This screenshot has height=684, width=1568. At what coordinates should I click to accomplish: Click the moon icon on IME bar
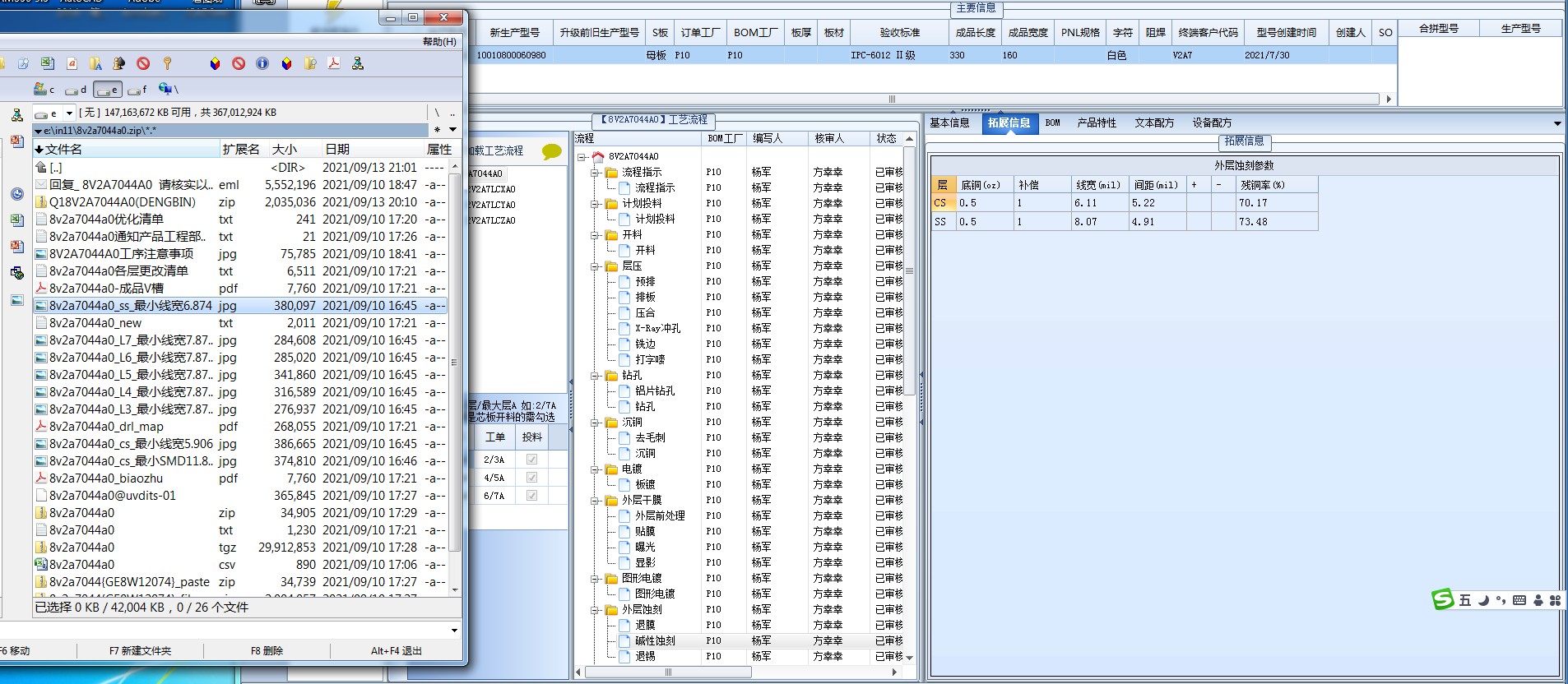1483,600
